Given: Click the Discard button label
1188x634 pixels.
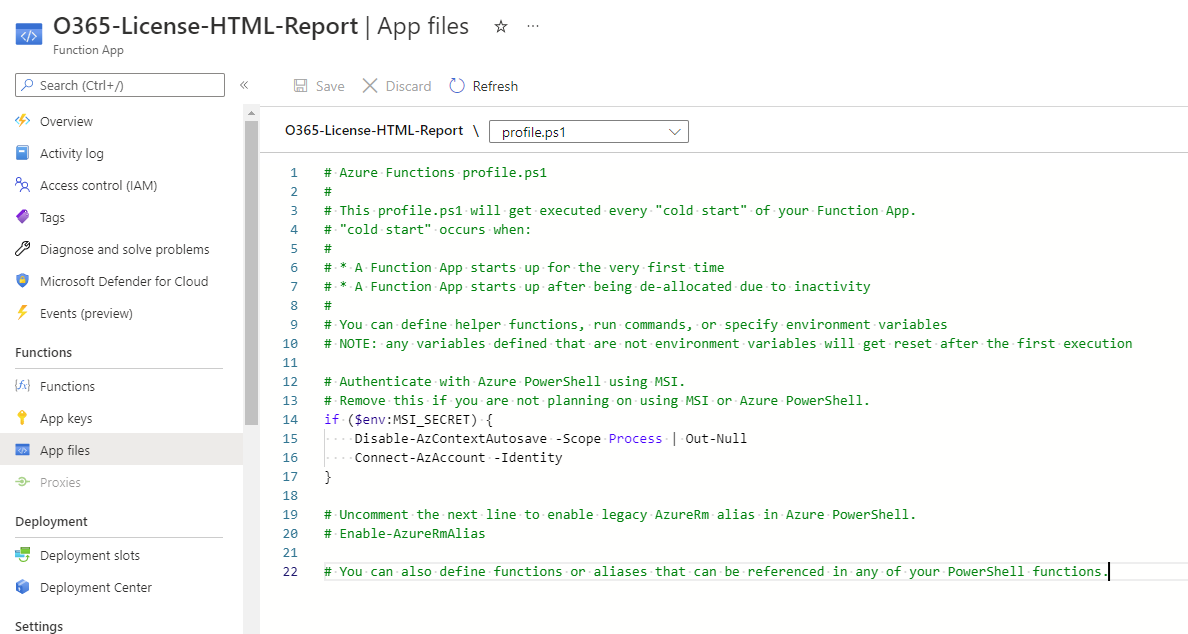Looking at the screenshot, I should [x=408, y=86].
